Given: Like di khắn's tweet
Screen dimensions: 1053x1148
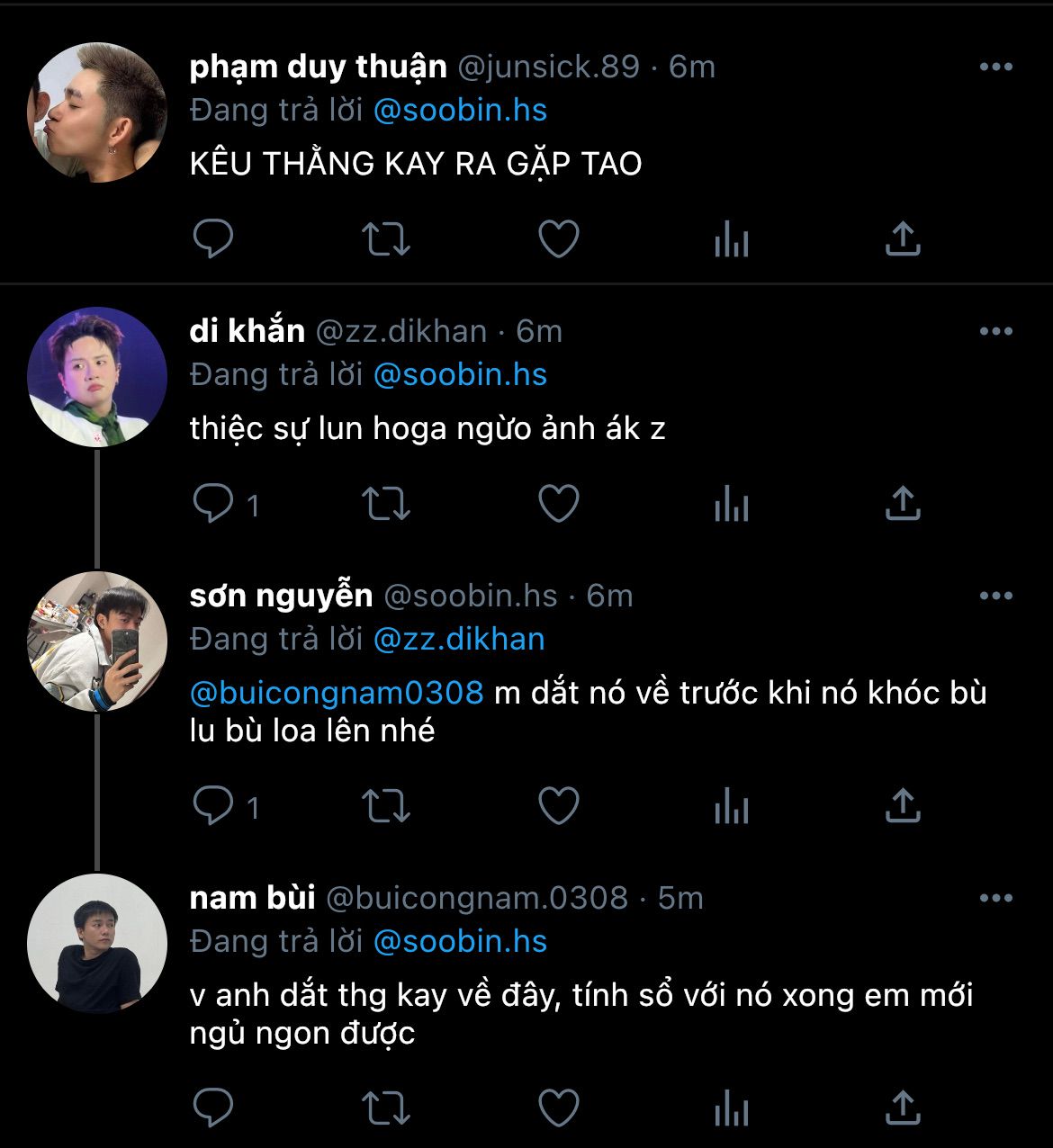Looking at the screenshot, I should pyautogui.click(x=558, y=504).
